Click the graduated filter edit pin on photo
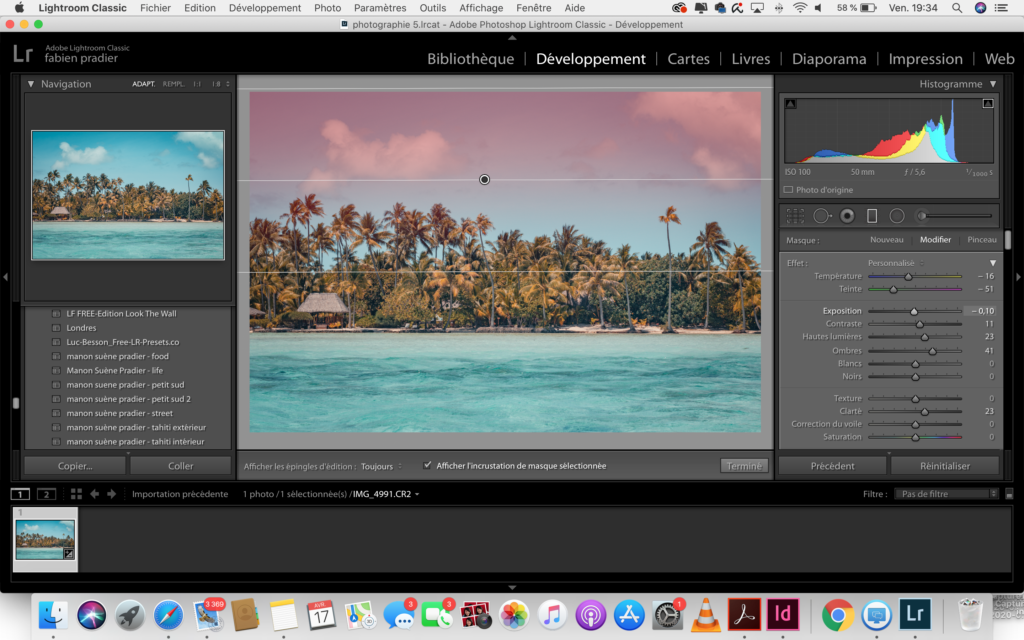 [x=484, y=180]
